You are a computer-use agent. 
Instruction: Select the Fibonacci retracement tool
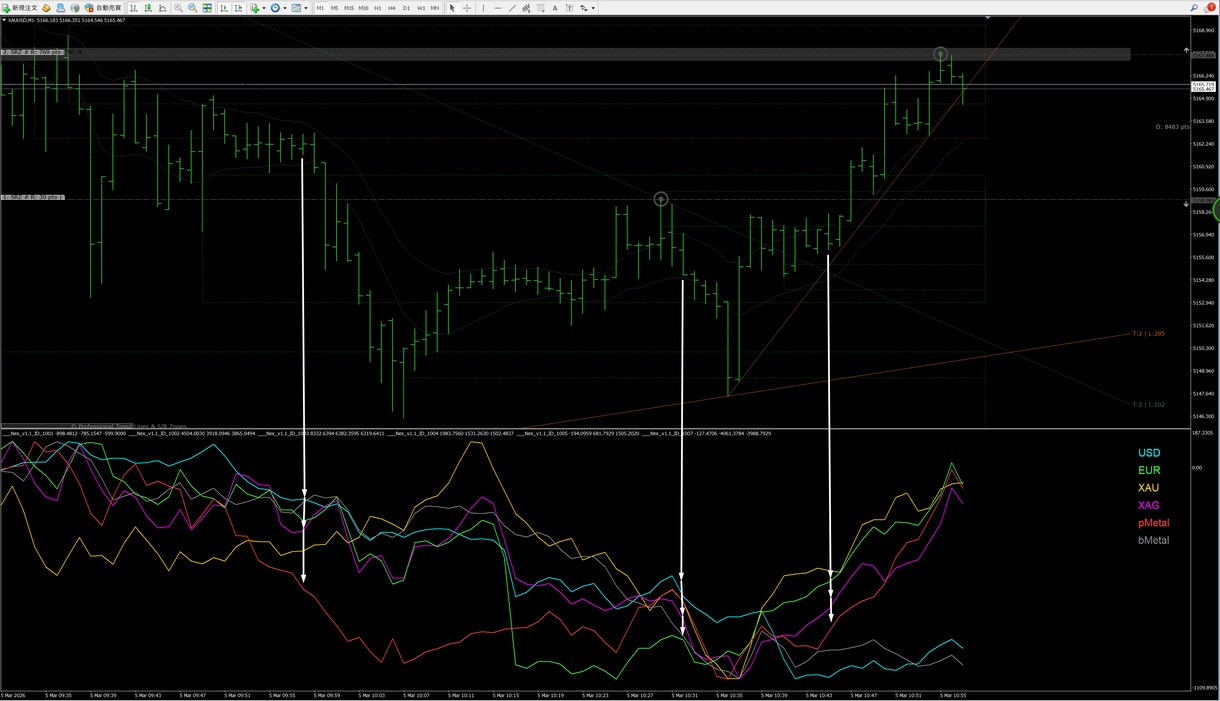[542, 8]
